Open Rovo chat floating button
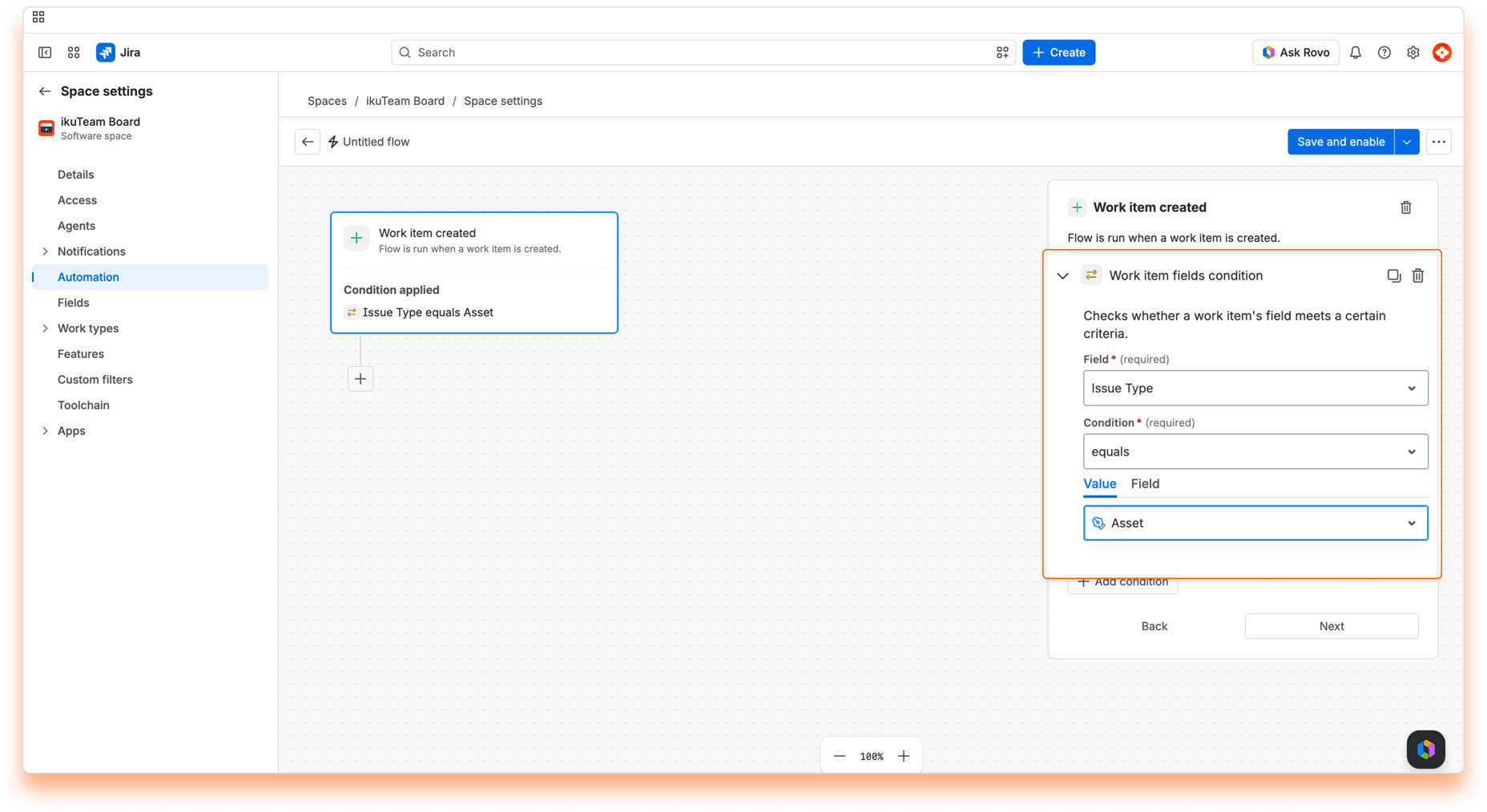The height and width of the screenshot is (812, 1487). click(1426, 750)
